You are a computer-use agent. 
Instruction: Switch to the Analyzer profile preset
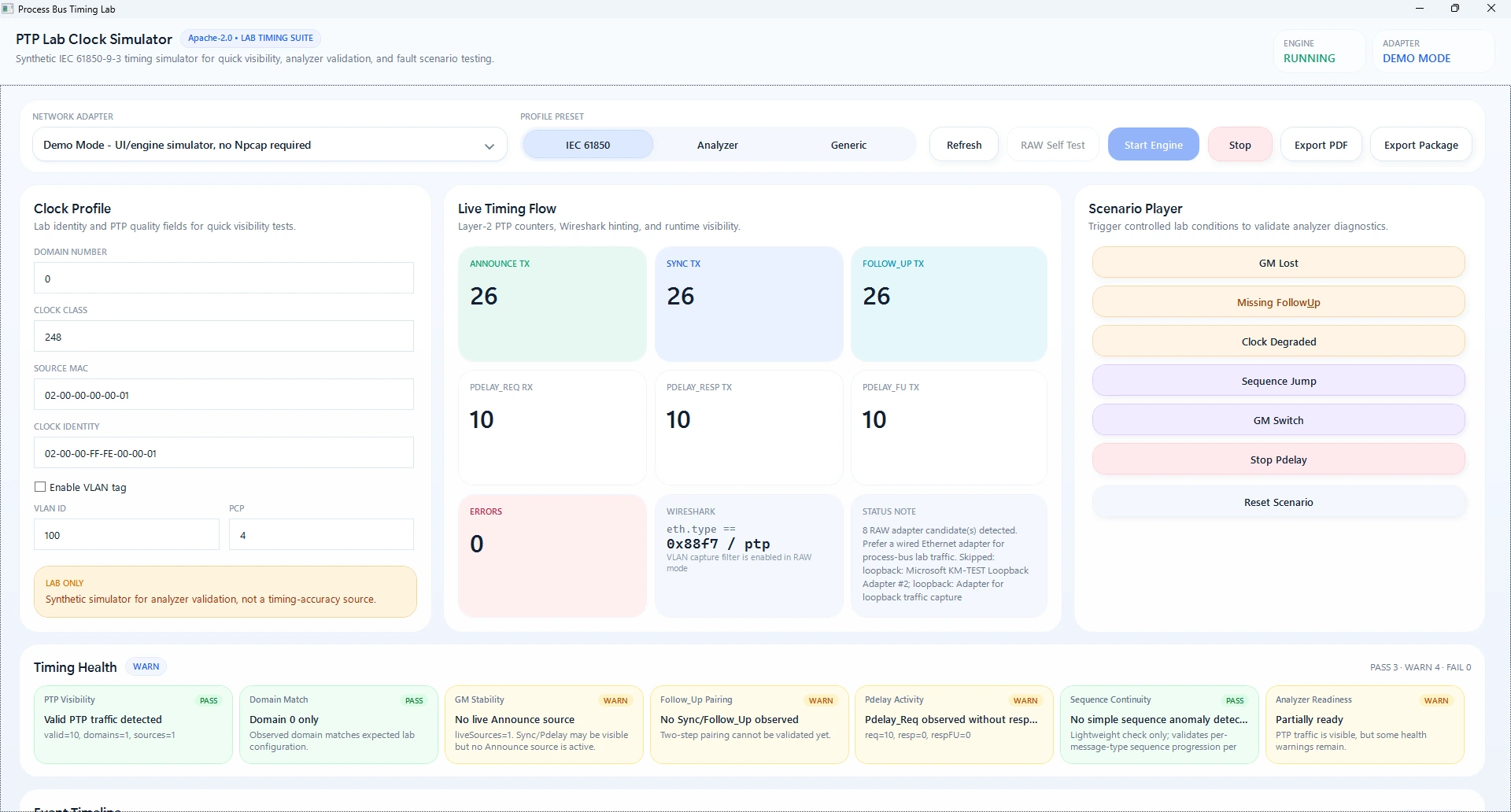[718, 145]
